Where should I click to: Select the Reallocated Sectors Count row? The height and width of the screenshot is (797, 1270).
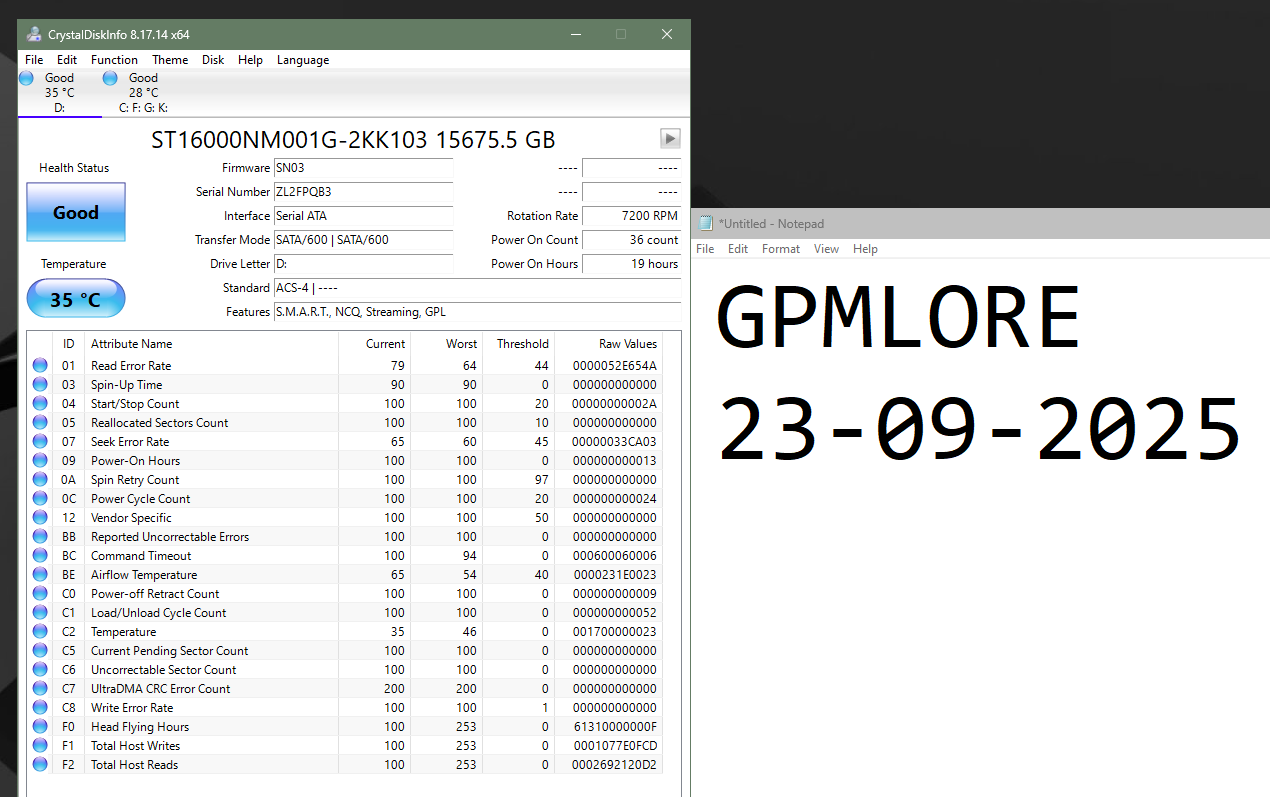345,423
